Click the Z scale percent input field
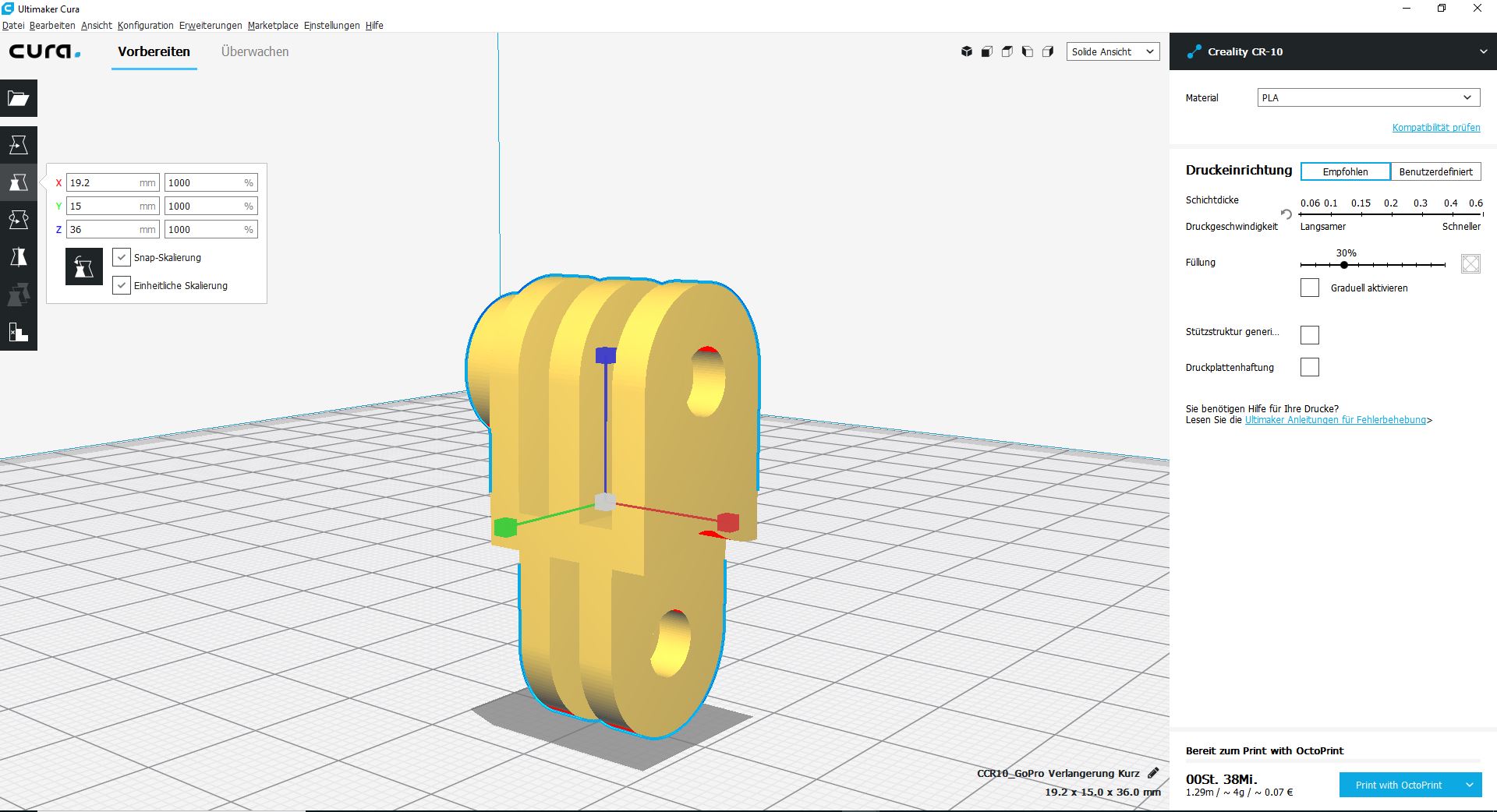Image resolution: width=1497 pixels, height=812 pixels. 211,229
